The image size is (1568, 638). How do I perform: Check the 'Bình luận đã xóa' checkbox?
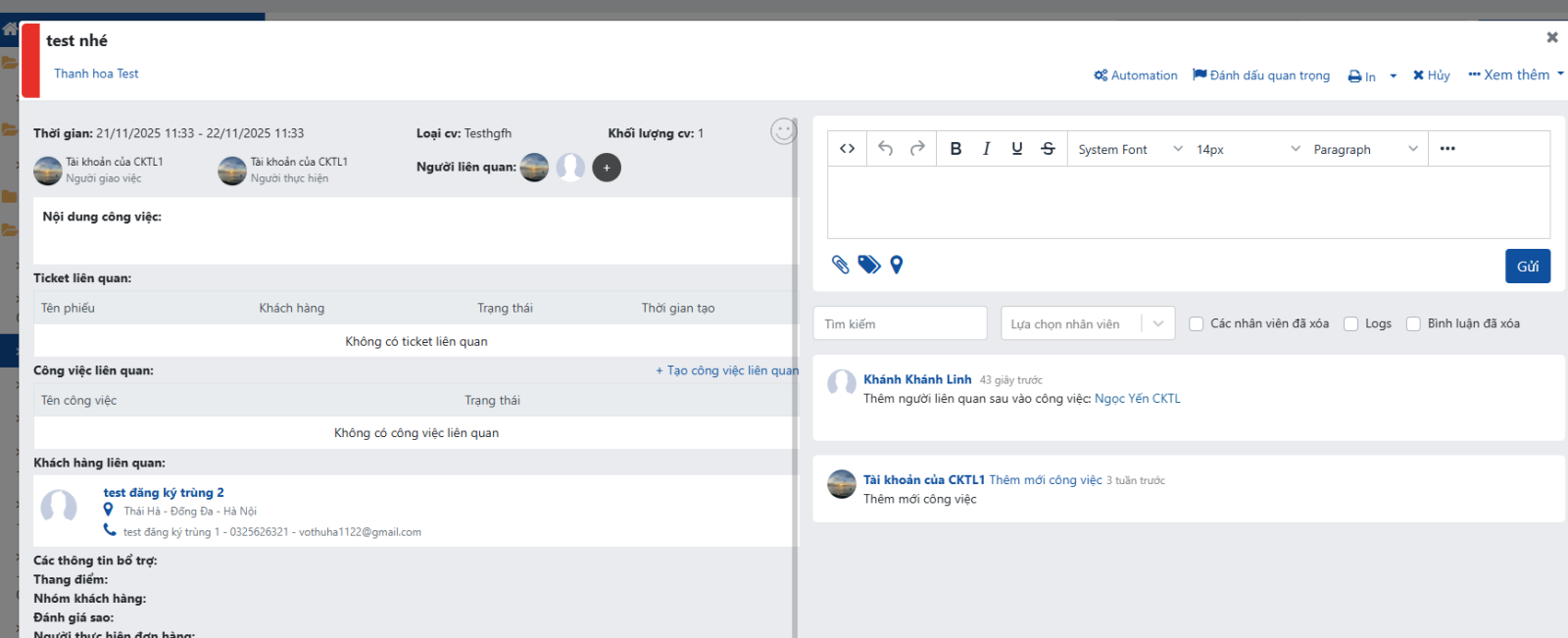coord(1413,324)
